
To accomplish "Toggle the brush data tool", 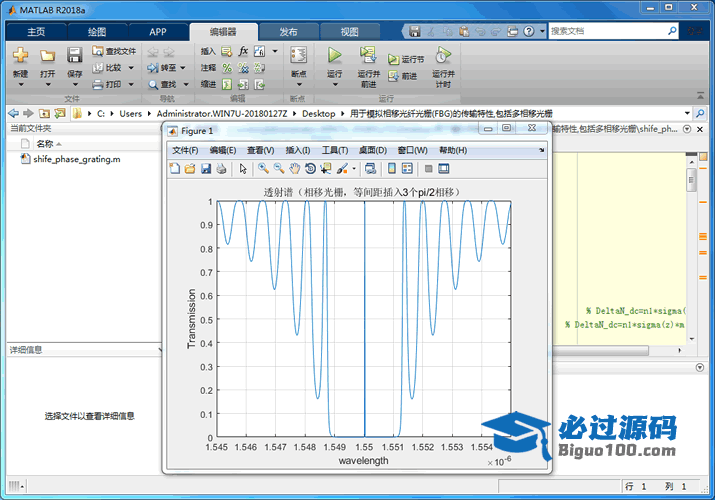I will pos(342,169).
